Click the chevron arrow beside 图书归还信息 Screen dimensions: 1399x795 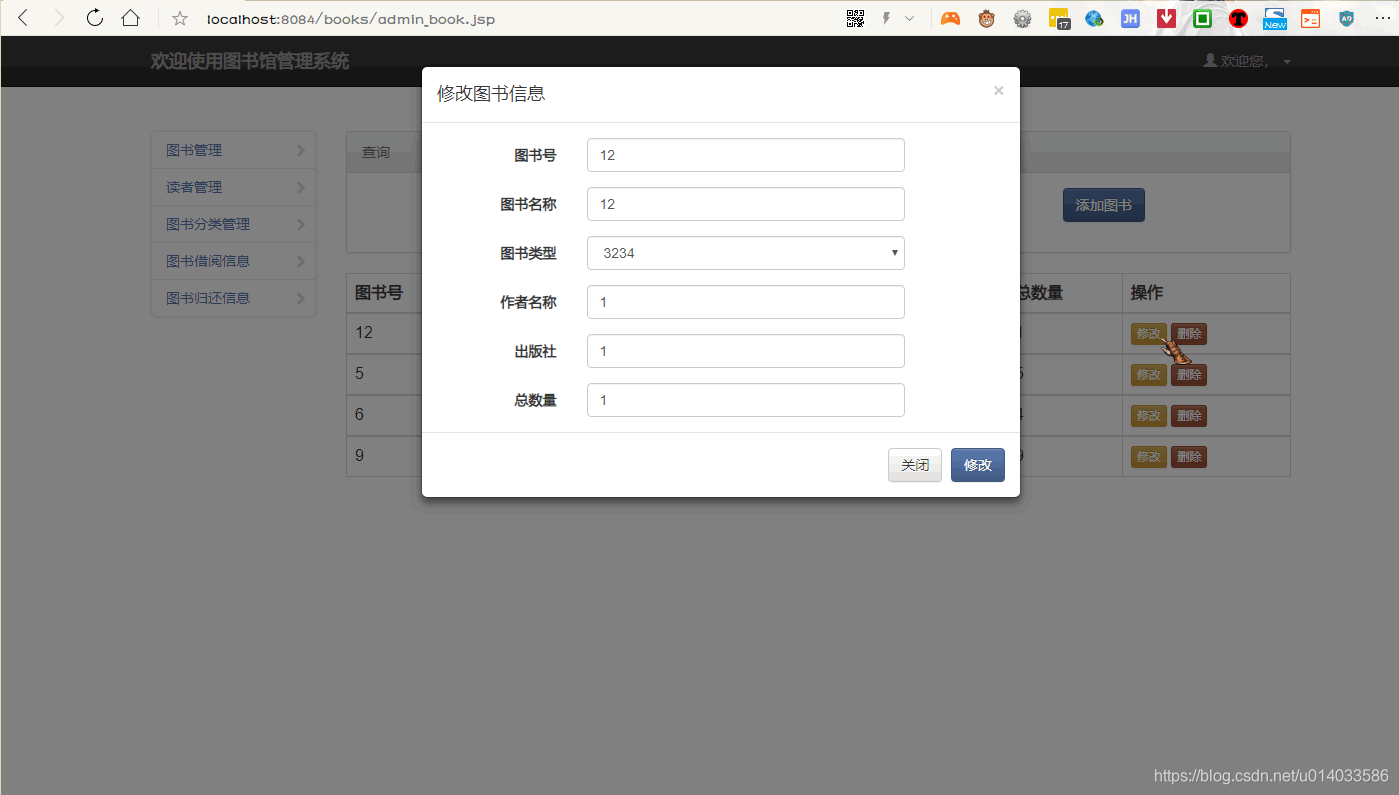[x=301, y=299]
